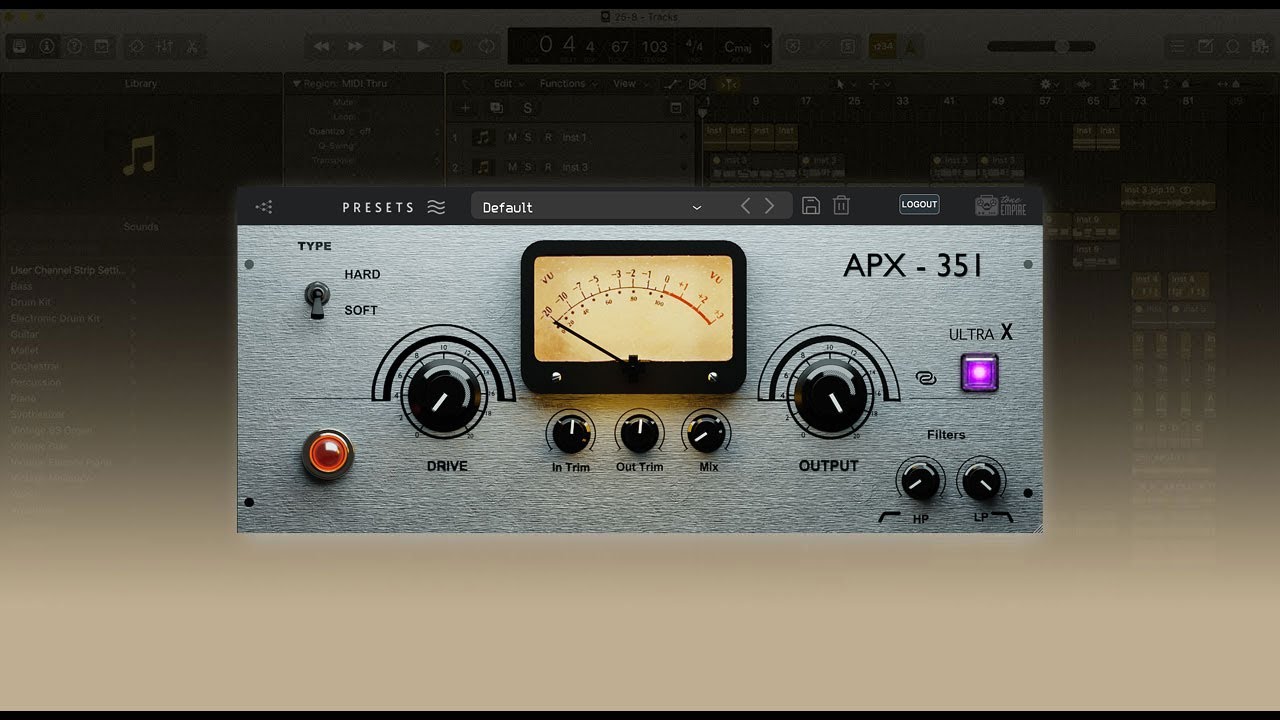Image resolution: width=1280 pixels, height=720 pixels.
Task: Toggle Logic's Cycle mode button
Action: click(487, 46)
